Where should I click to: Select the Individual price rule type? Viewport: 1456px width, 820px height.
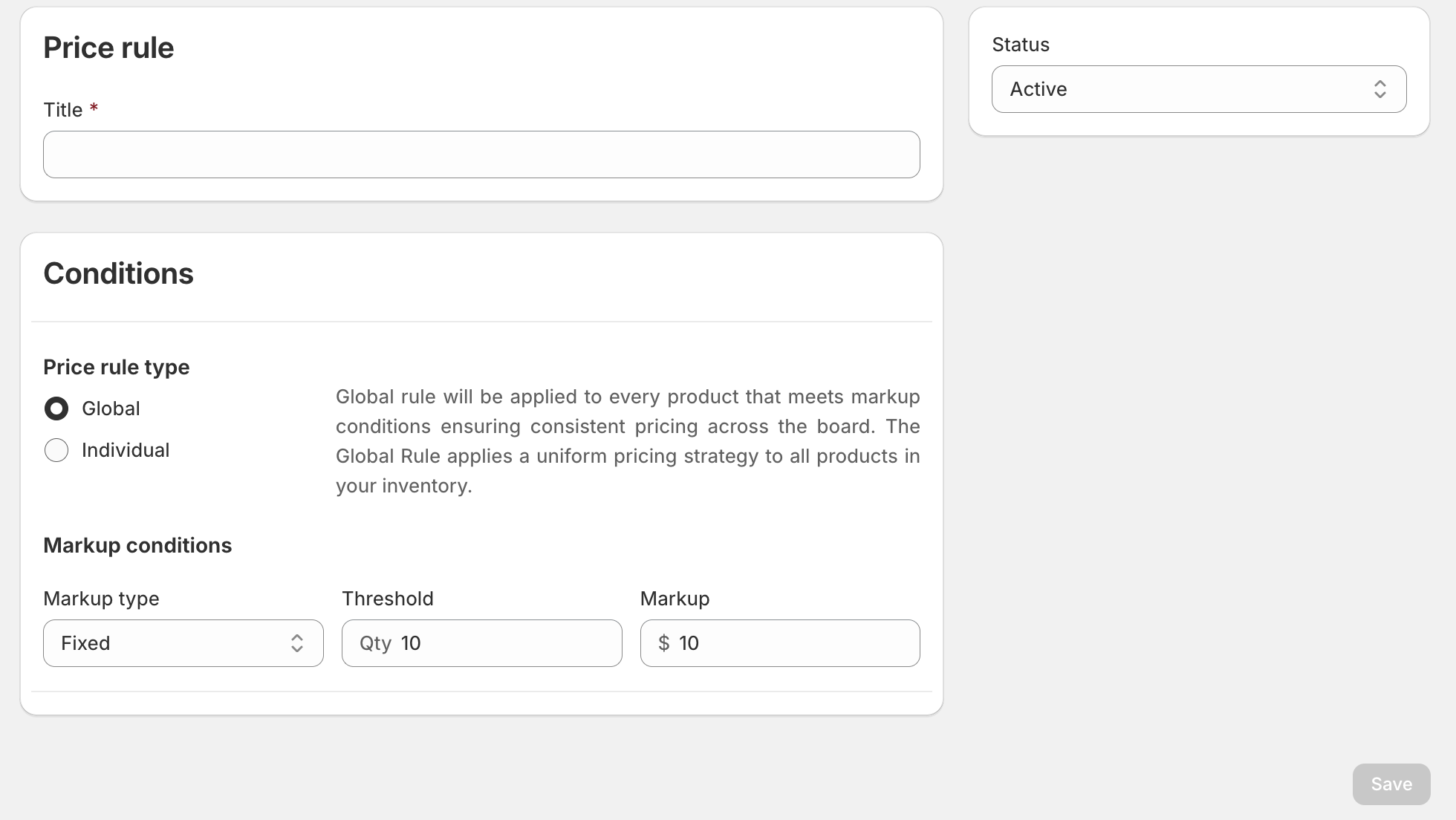pos(56,450)
